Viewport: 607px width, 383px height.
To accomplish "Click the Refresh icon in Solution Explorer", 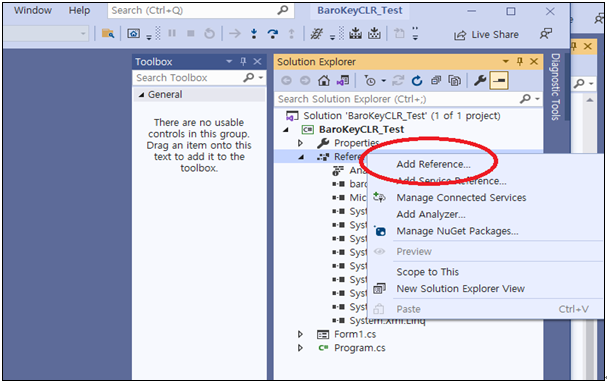I will click(x=417, y=81).
